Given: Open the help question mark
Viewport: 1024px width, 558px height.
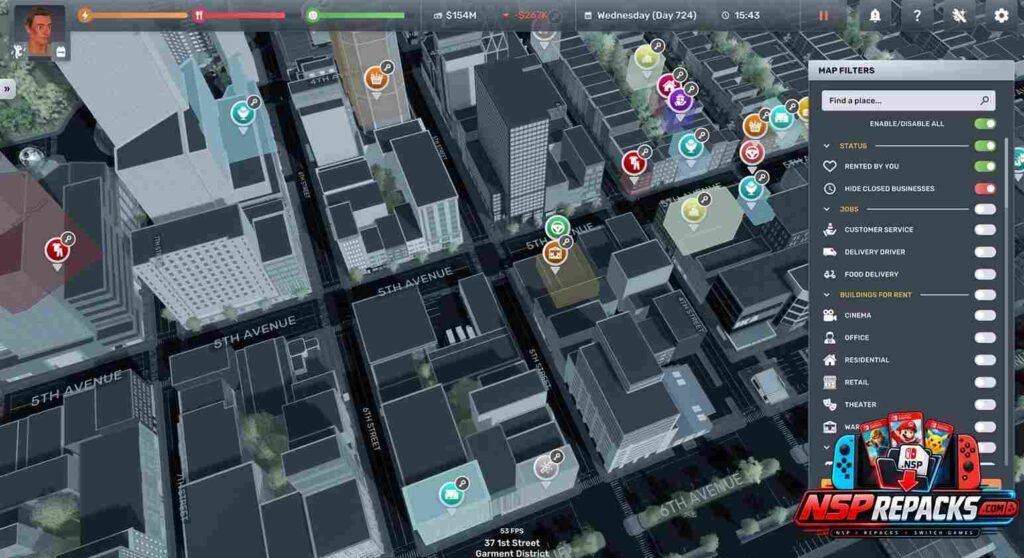Looking at the screenshot, I should pyautogui.click(x=917, y=15).
